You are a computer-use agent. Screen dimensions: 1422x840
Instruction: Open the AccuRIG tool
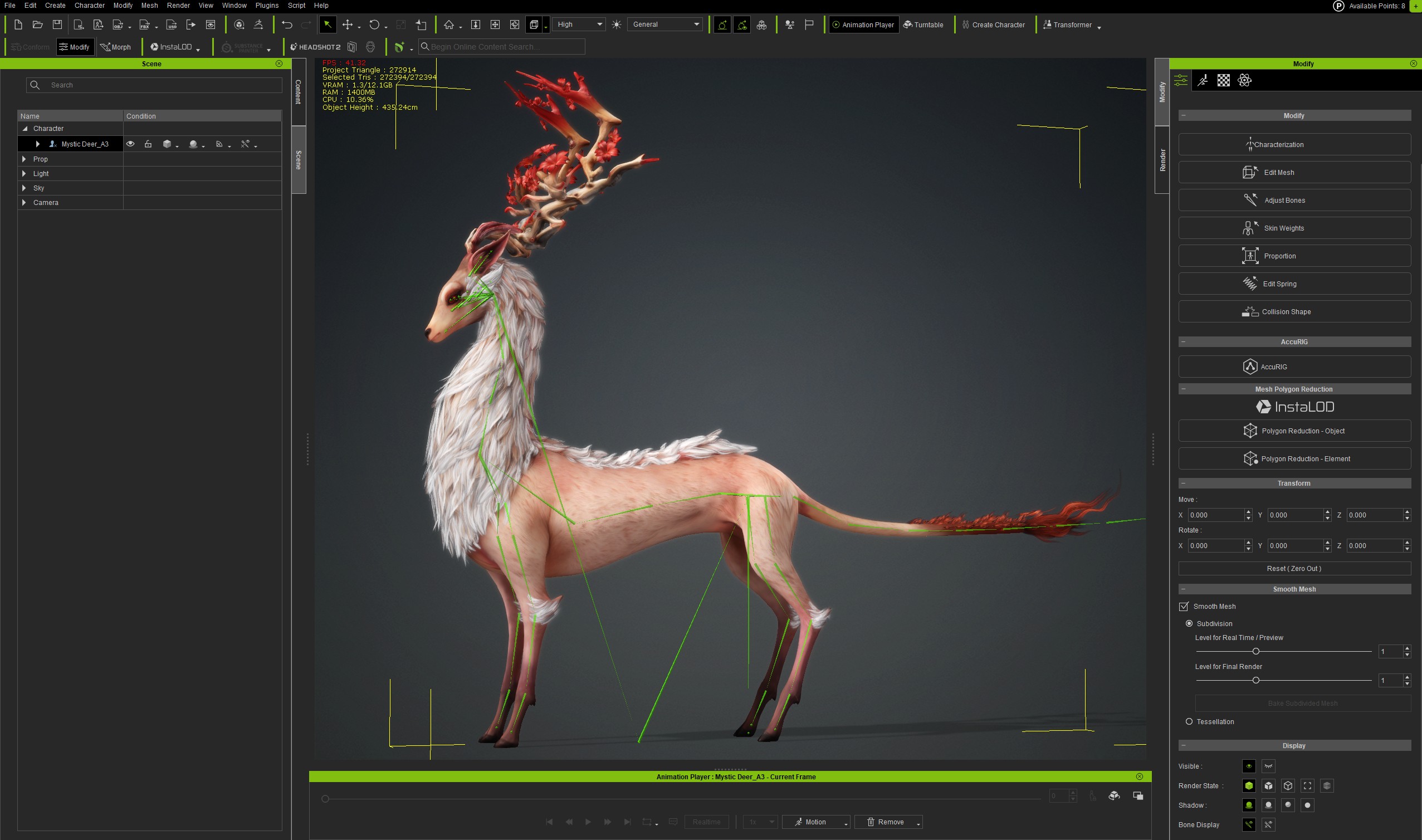click(1293, 367)
